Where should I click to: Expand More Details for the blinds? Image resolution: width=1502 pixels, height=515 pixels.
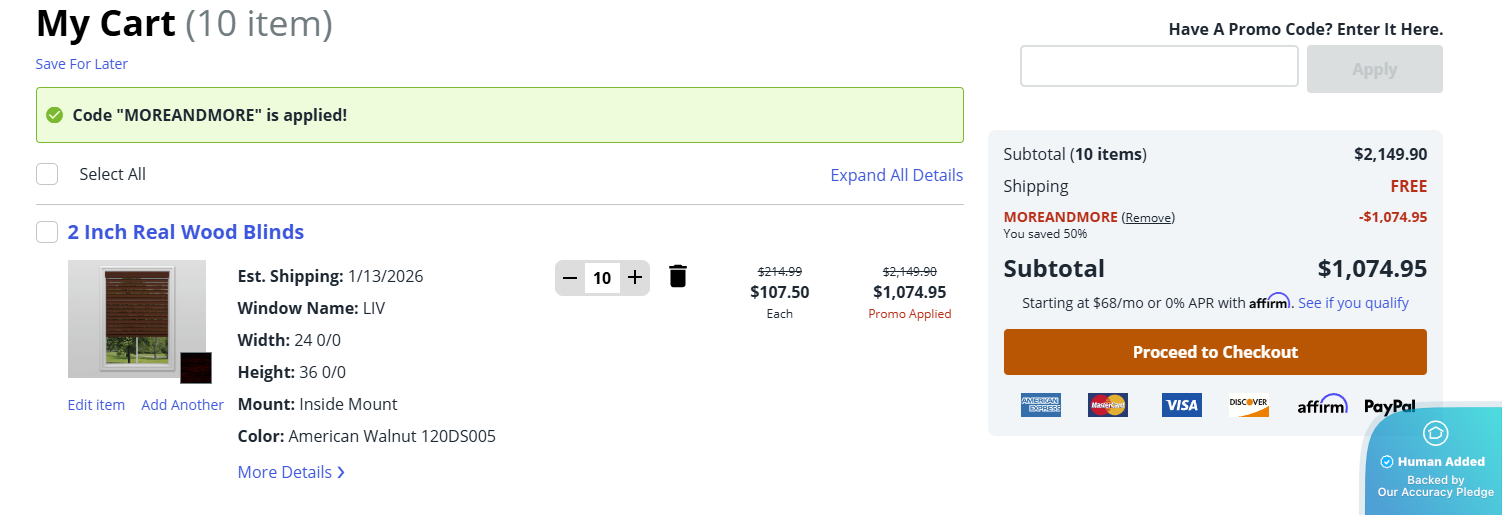pos(291,472)
